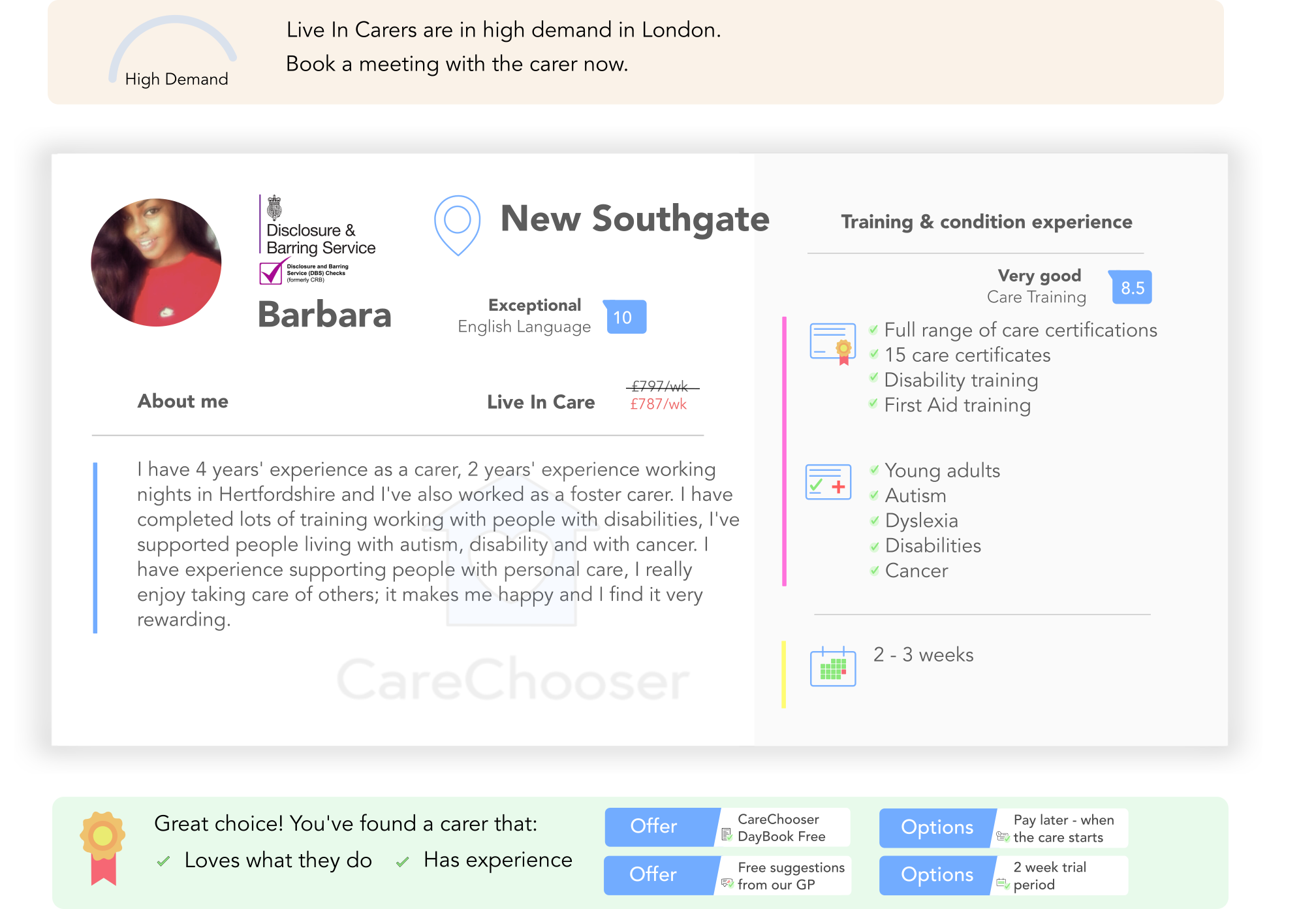Open the Live In Care heading
The height and width of the screenshot is (909, 1316).
tap(540, 402)
